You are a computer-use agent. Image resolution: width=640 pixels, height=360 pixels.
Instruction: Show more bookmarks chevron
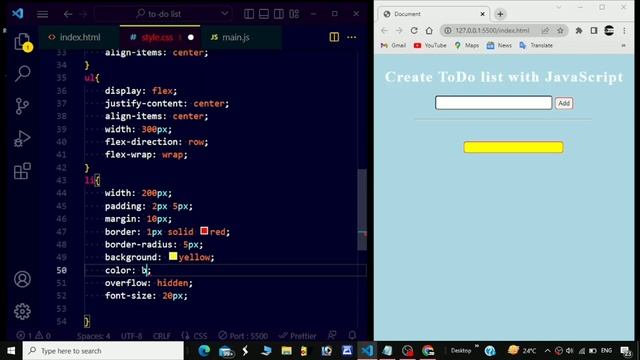[x=623, y=45]
